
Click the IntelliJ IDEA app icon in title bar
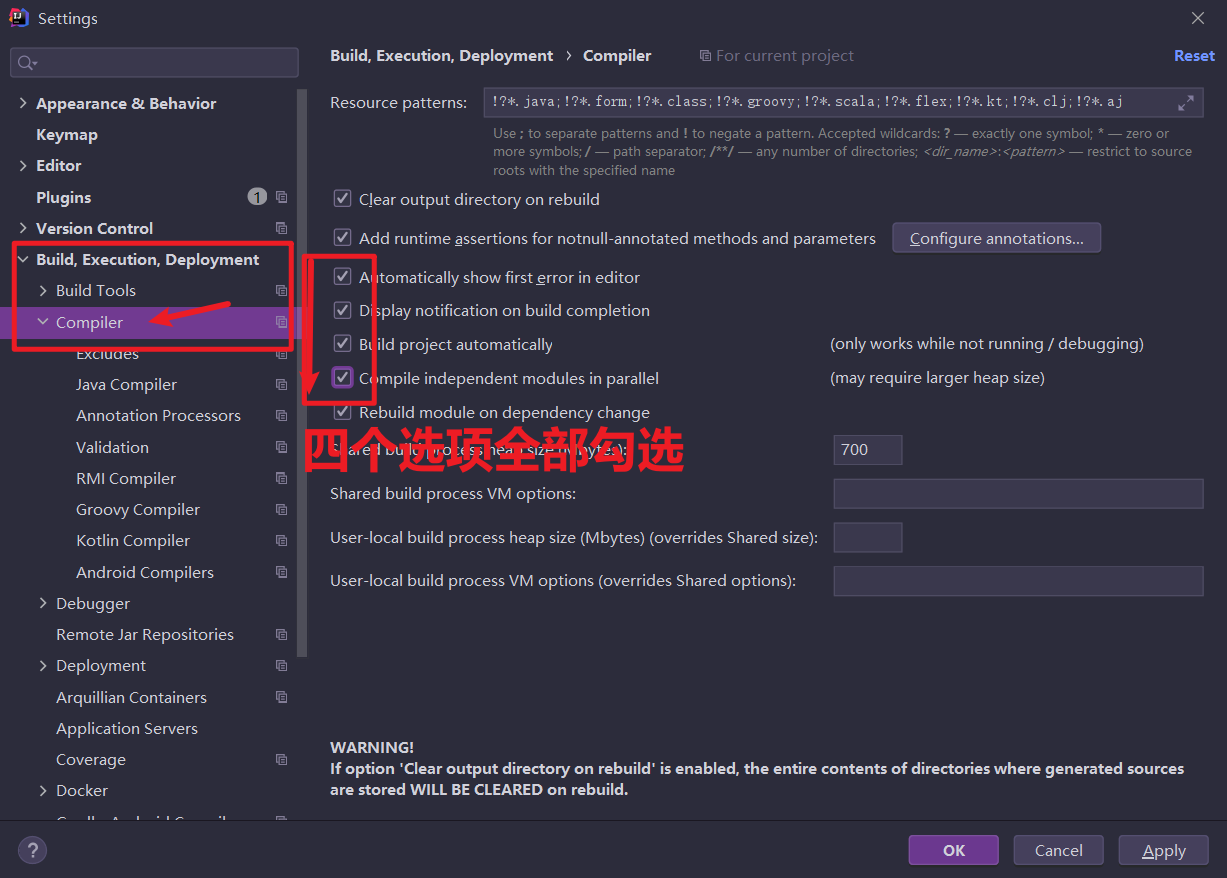pos(18,18)
